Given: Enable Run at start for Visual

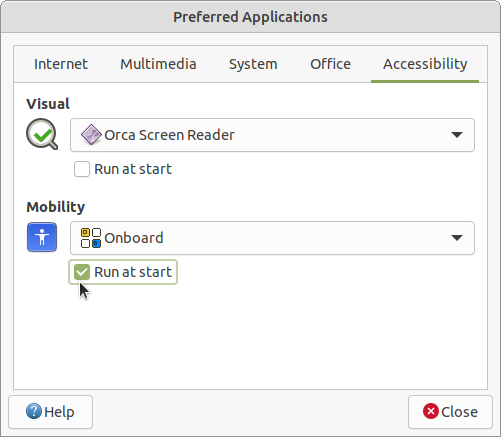Looking at the screenshot, I should pos(82,169).
